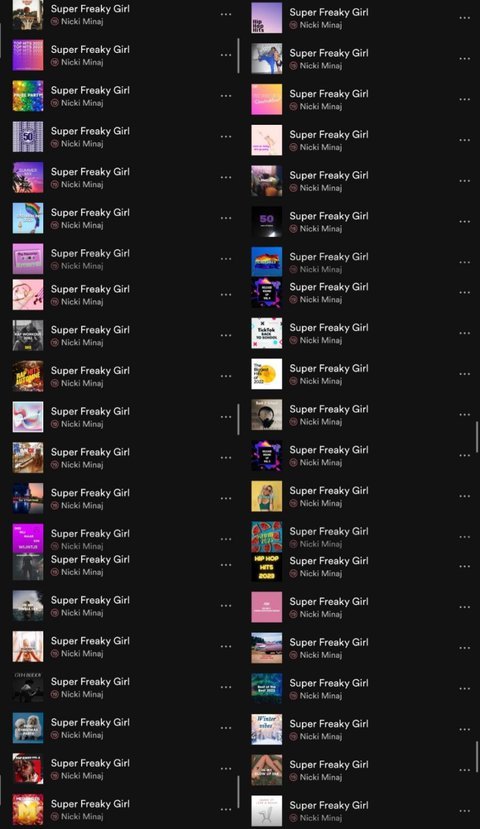Open three-dot menu beside black 50 cover

point(464,222)
